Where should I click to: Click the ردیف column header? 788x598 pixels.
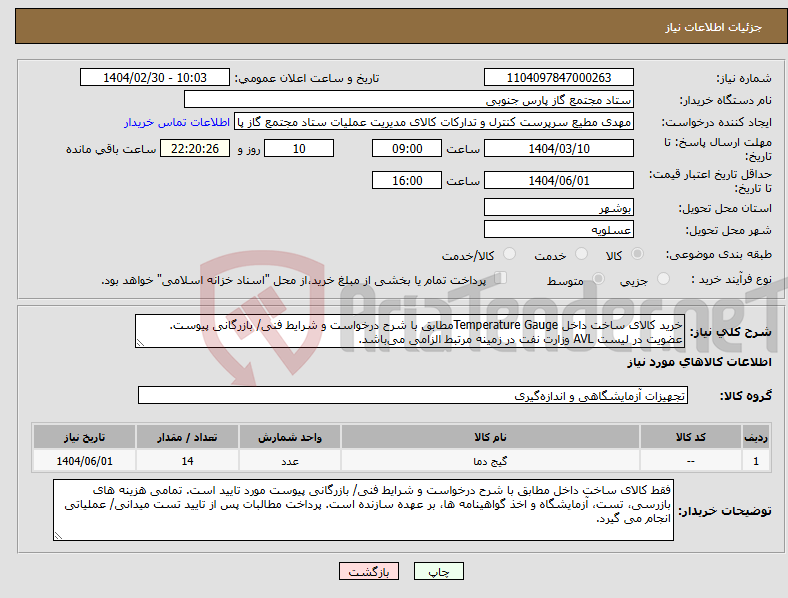[756, 437]
